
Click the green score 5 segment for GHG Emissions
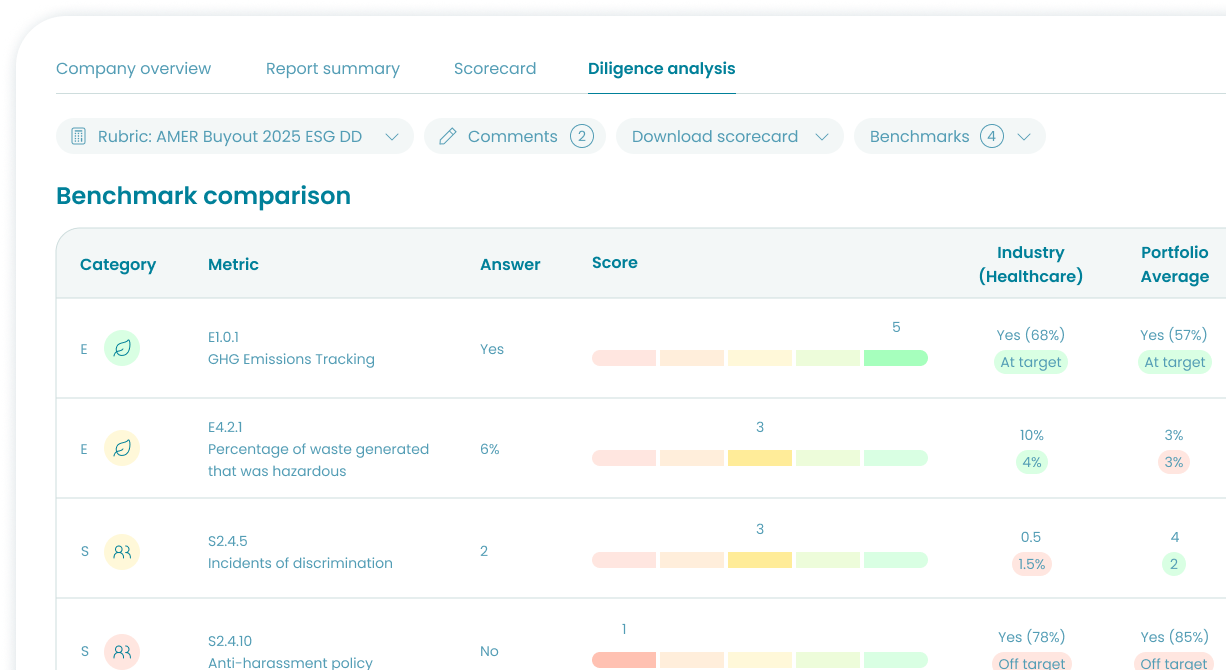[x=896, y=358]
